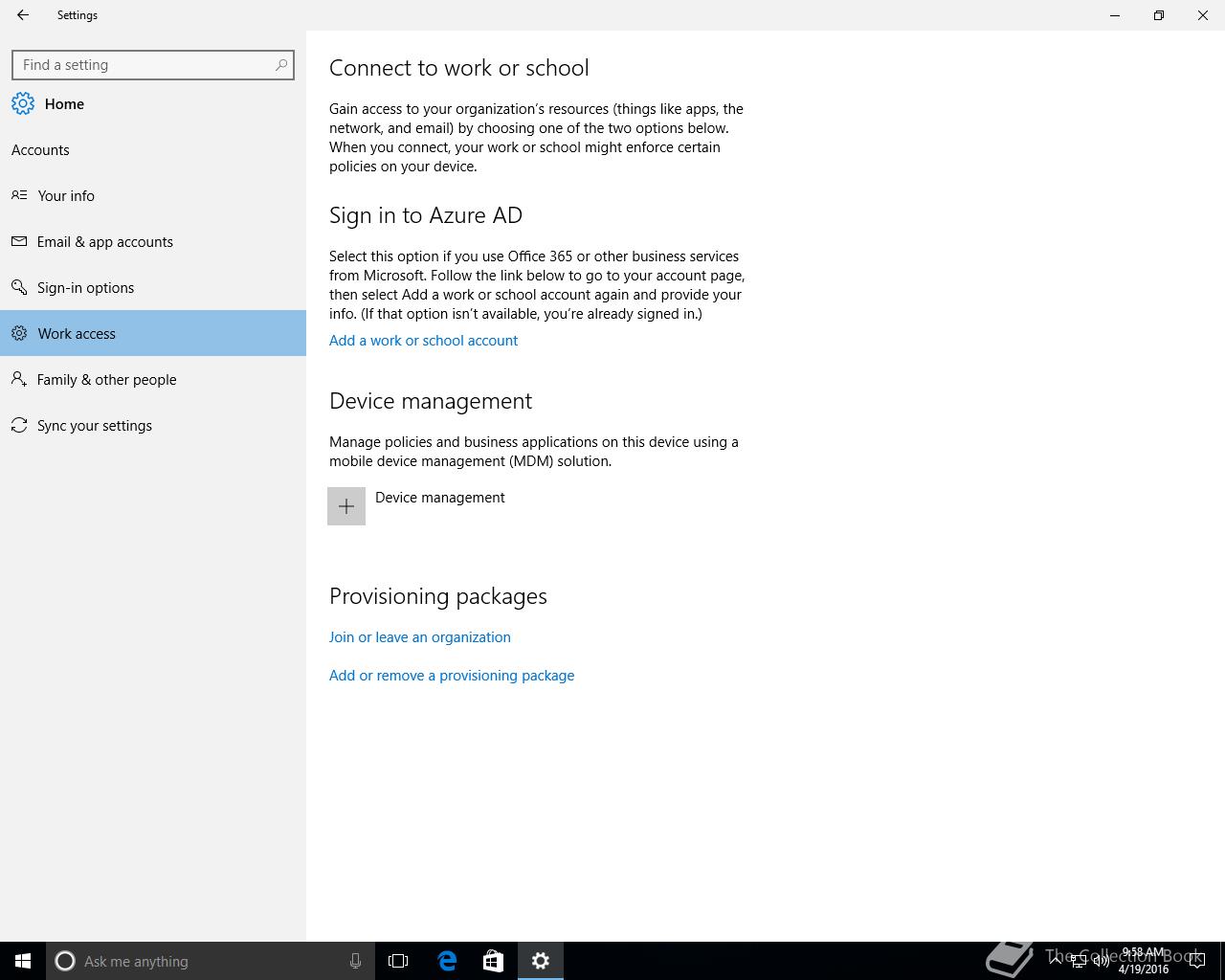Close the Settings window
The width and height of the screenshot is (1225, 980).
[x=1203, y=15]
